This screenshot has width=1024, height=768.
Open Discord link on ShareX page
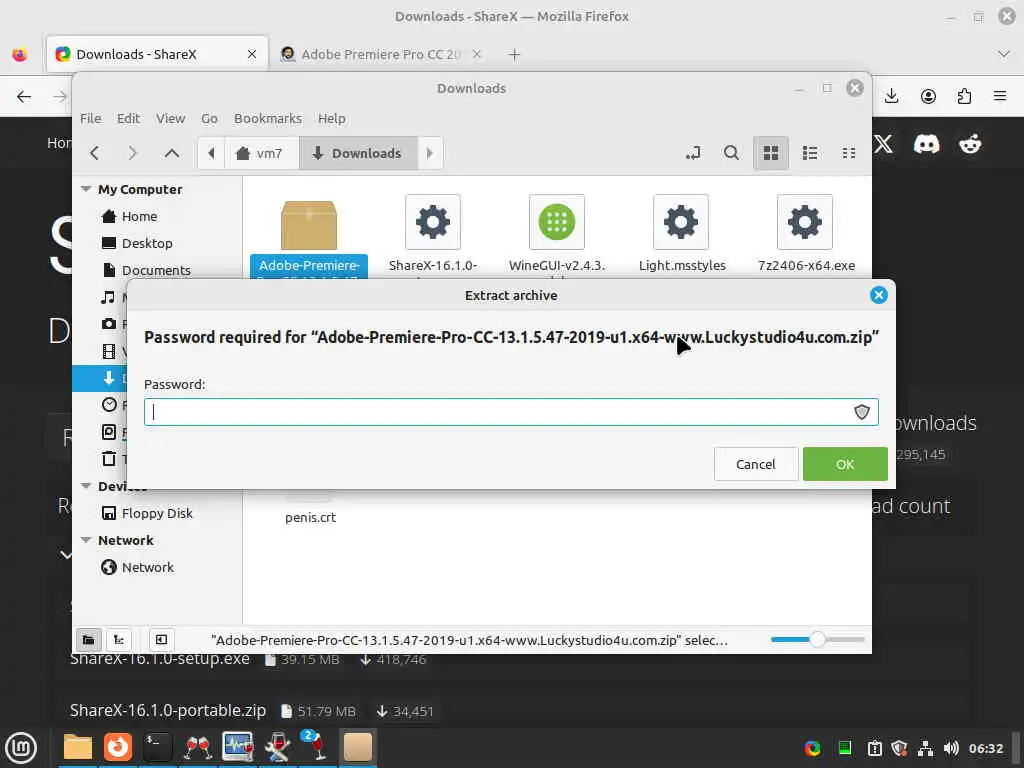926,144
